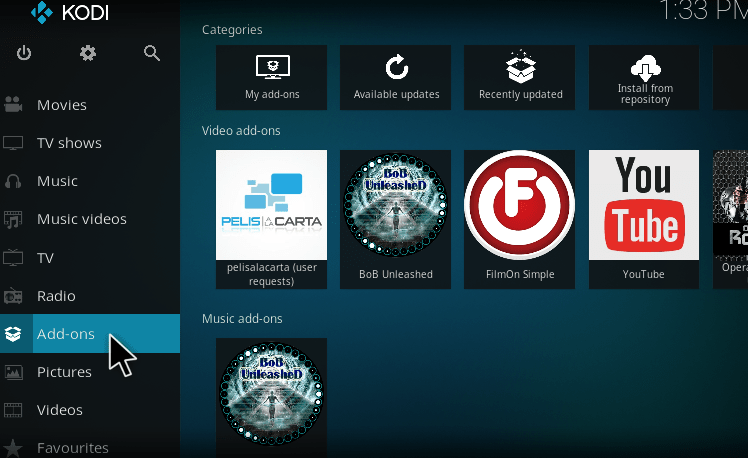Click the Categories heading
Viewport: 748px width, 458px height.
pyautogui.click(x=232, y=30)
